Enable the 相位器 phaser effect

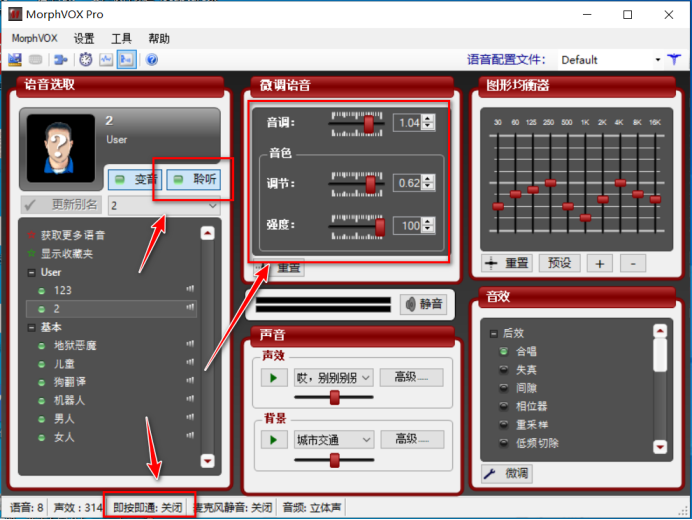504,406
